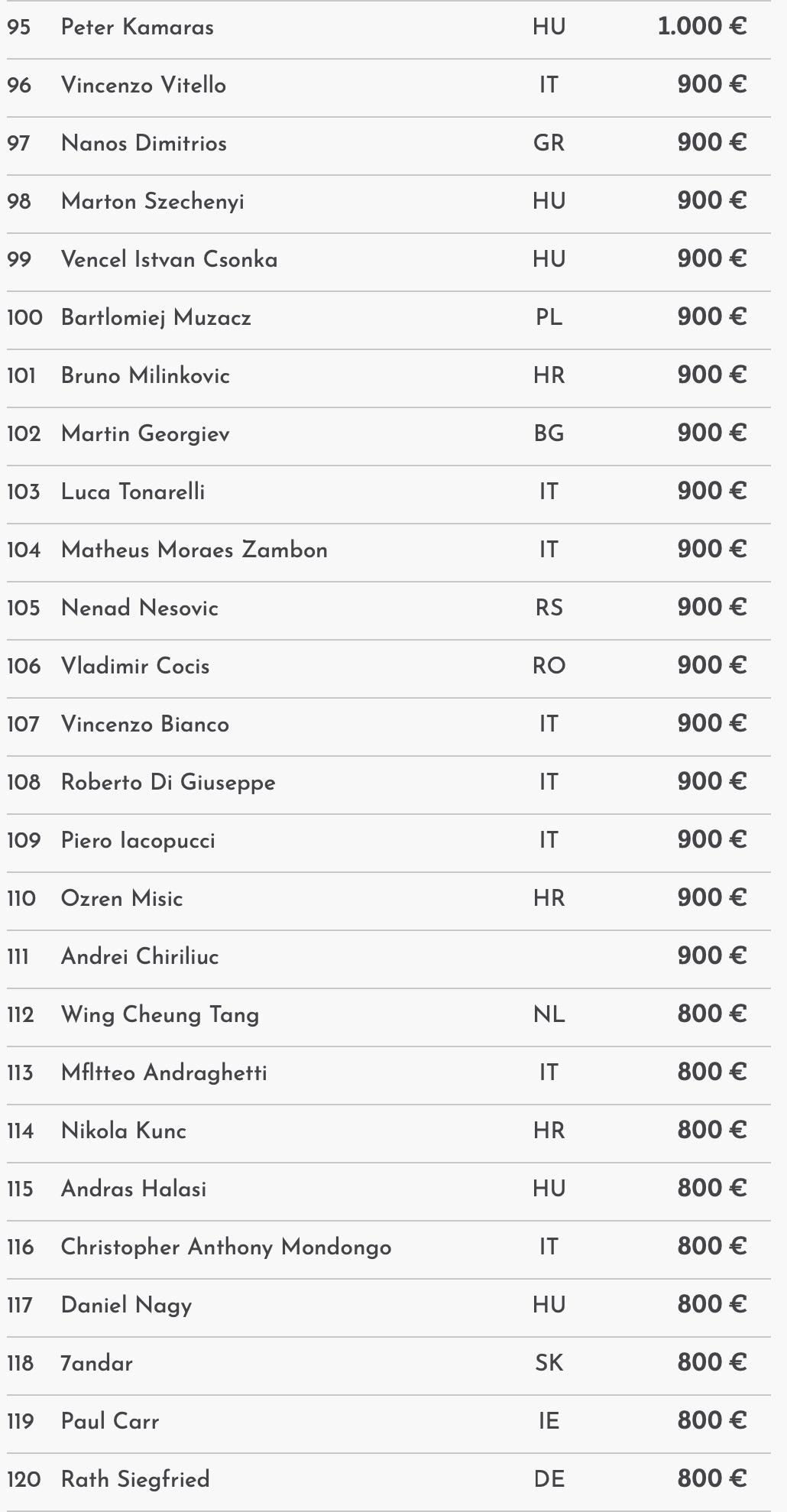Select Marton Szechenyi in the list
The image size is (787, 1512).
(153, 202)
